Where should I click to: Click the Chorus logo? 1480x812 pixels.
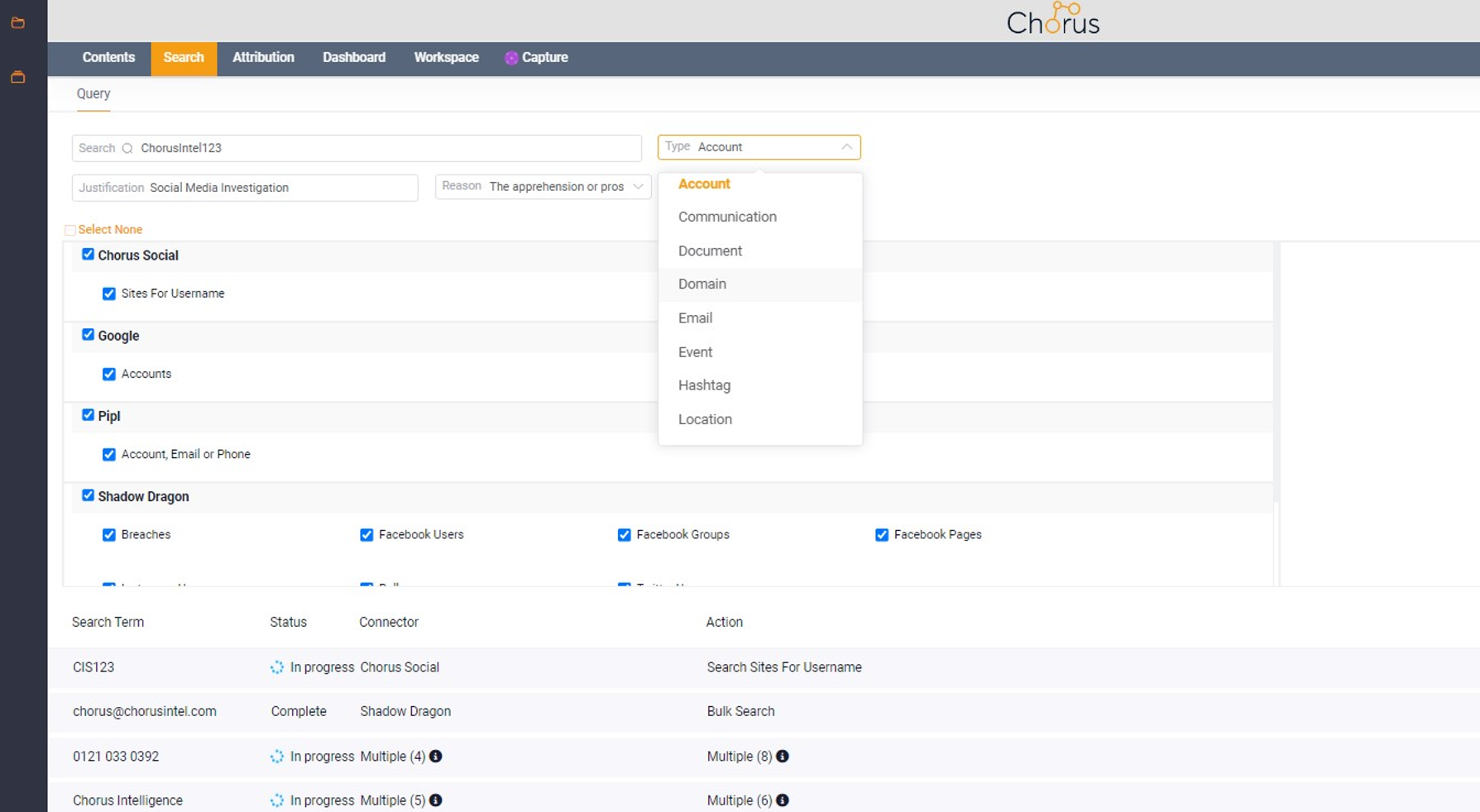1052,20
